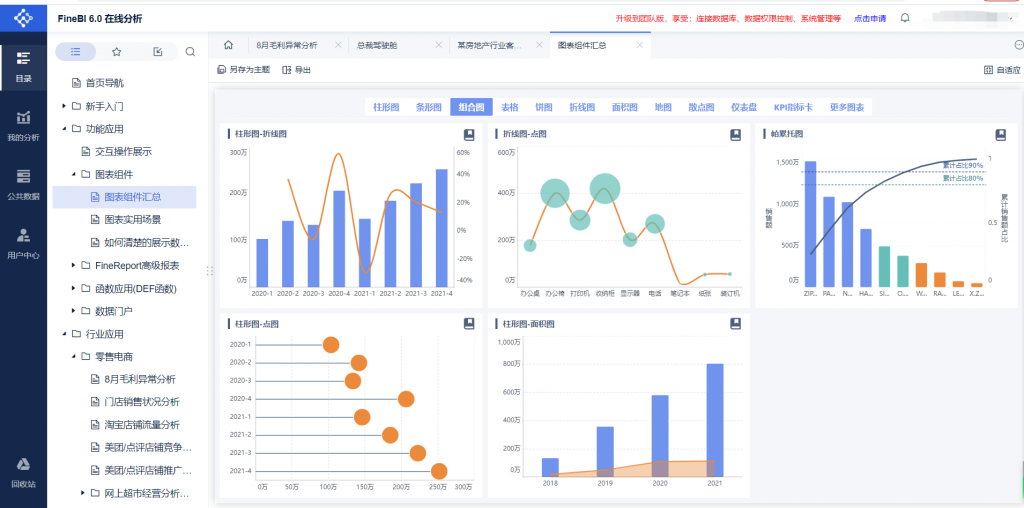This screenshot has height=508, width=1024.
Task: Collapse the 功能应用 folder
Action: (64, 129)
